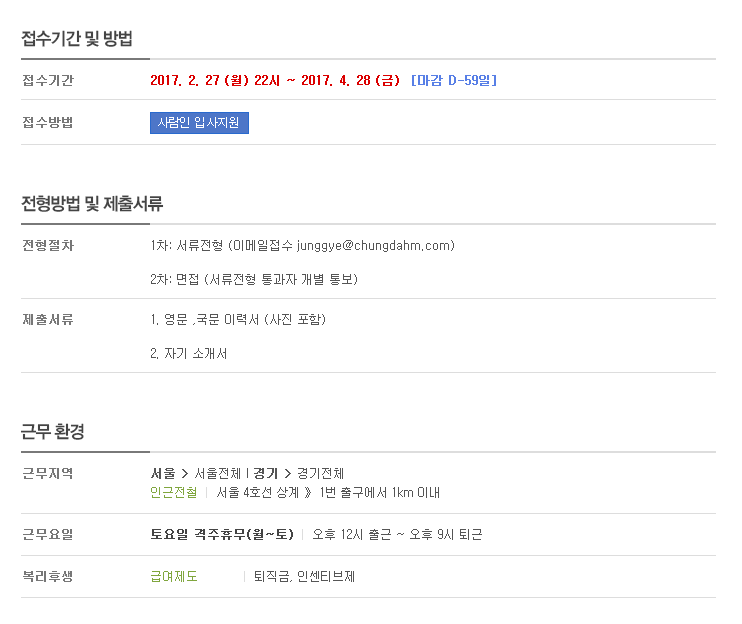Click the 2차: 면접 procedure line

tap(254, 280)
